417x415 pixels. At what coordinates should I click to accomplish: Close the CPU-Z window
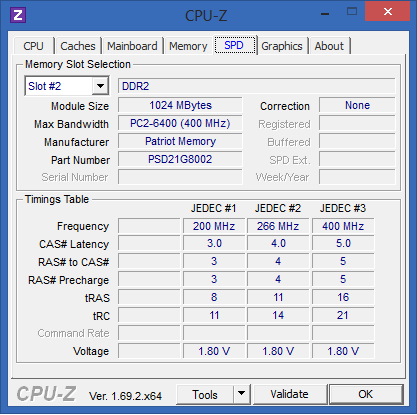point(388,12)
